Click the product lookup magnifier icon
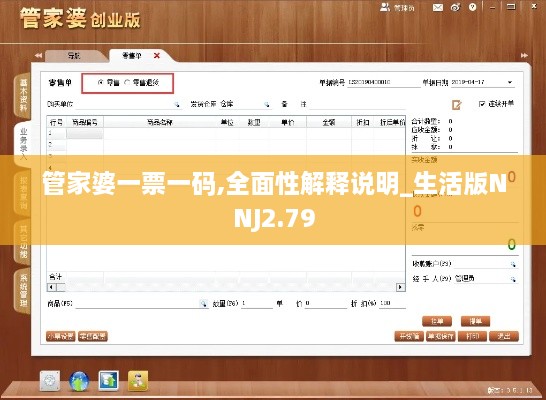546x400 pixels. (x=203, y=304)
